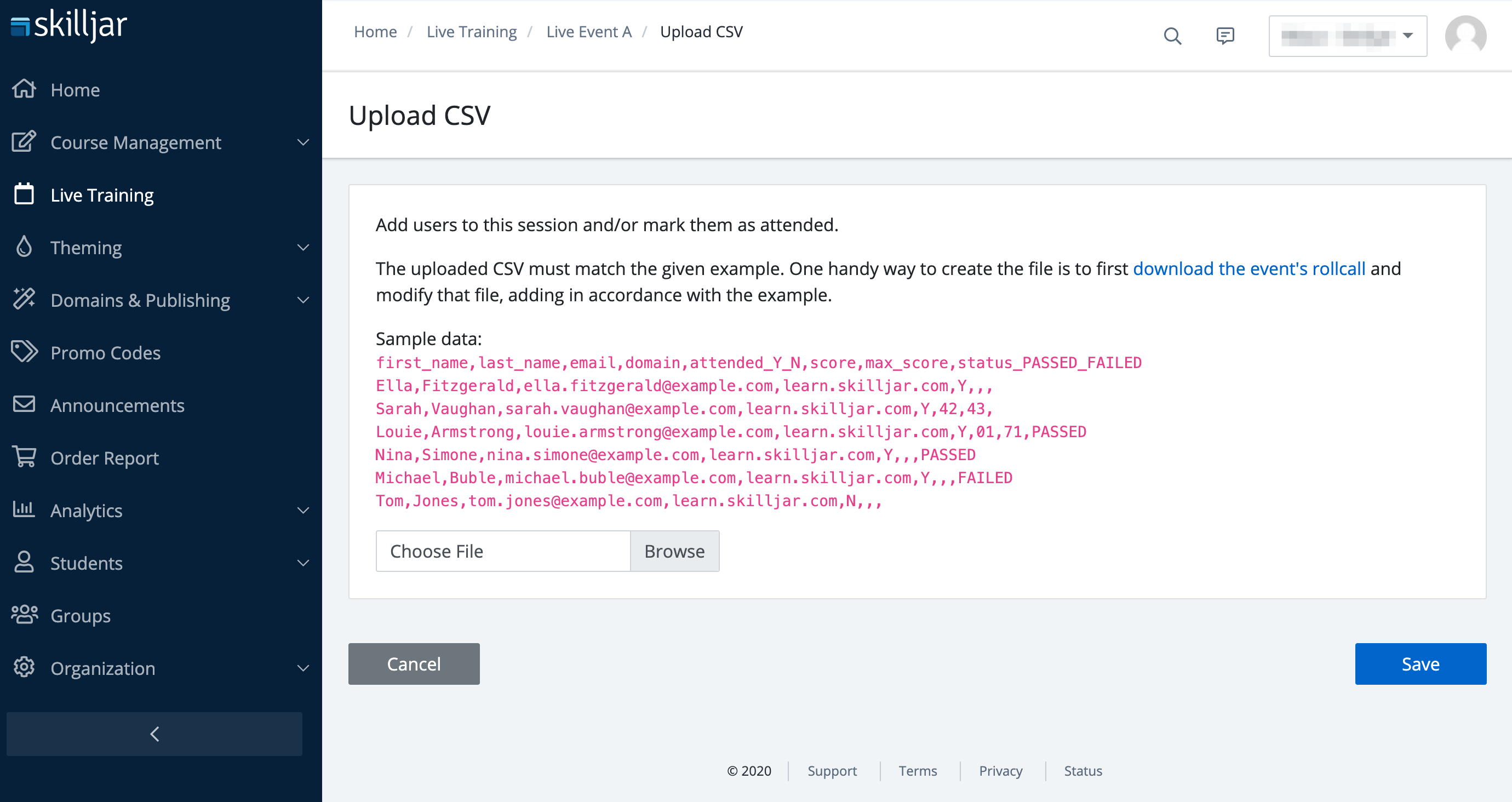Click the Promo Codes tag icon
Image resolution: width=1512 pixels, height=802 pixels.
pyautogui.click(x=24, y=352)
